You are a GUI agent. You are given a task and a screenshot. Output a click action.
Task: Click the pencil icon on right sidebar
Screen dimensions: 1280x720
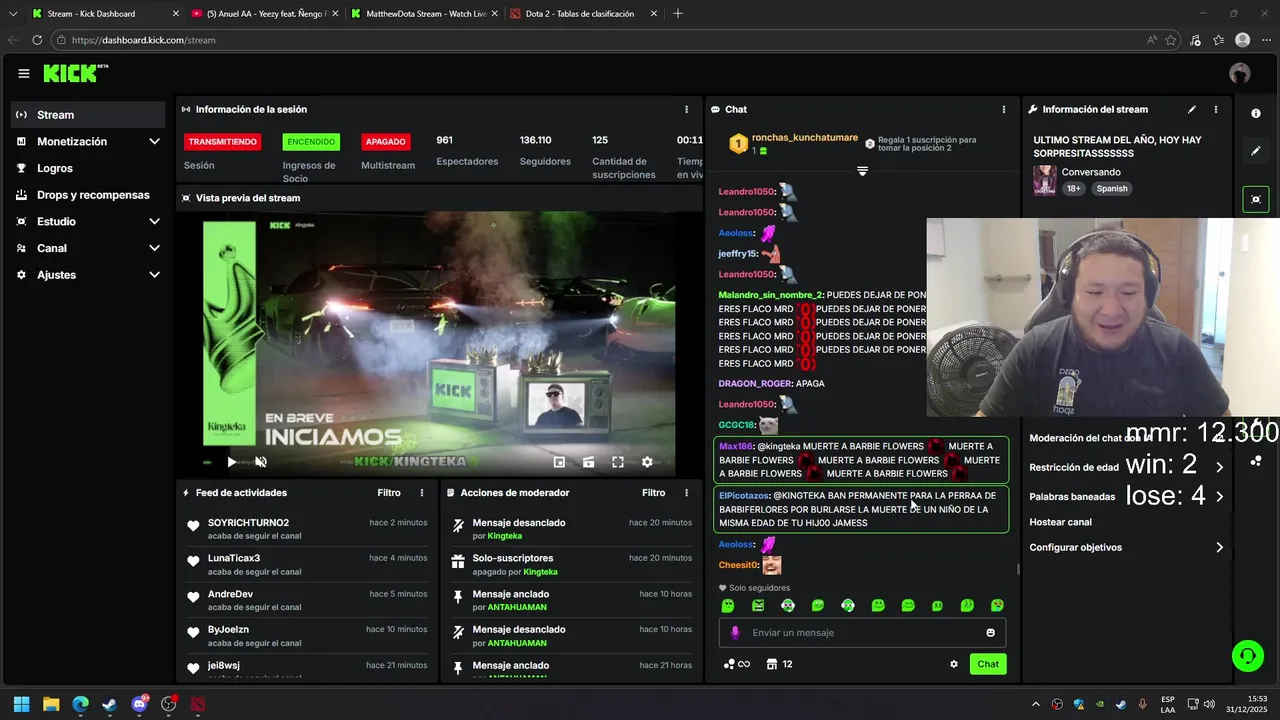click(x=1256, y=151)
